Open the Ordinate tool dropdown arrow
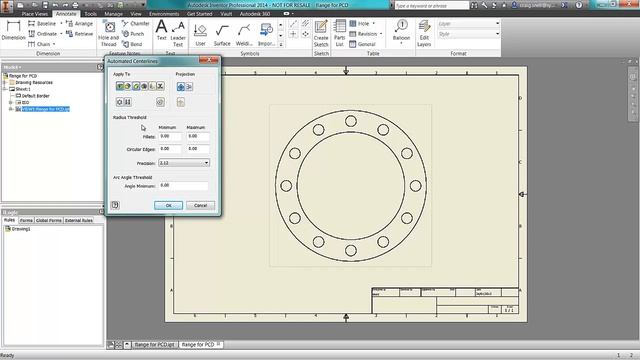Image resolution: width=640 pixels, height=360 pixels. pos(61,34)
